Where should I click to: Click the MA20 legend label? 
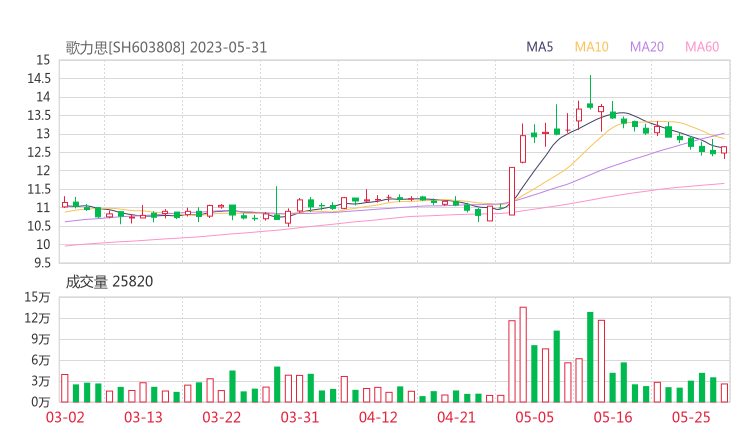click(647, 47)
